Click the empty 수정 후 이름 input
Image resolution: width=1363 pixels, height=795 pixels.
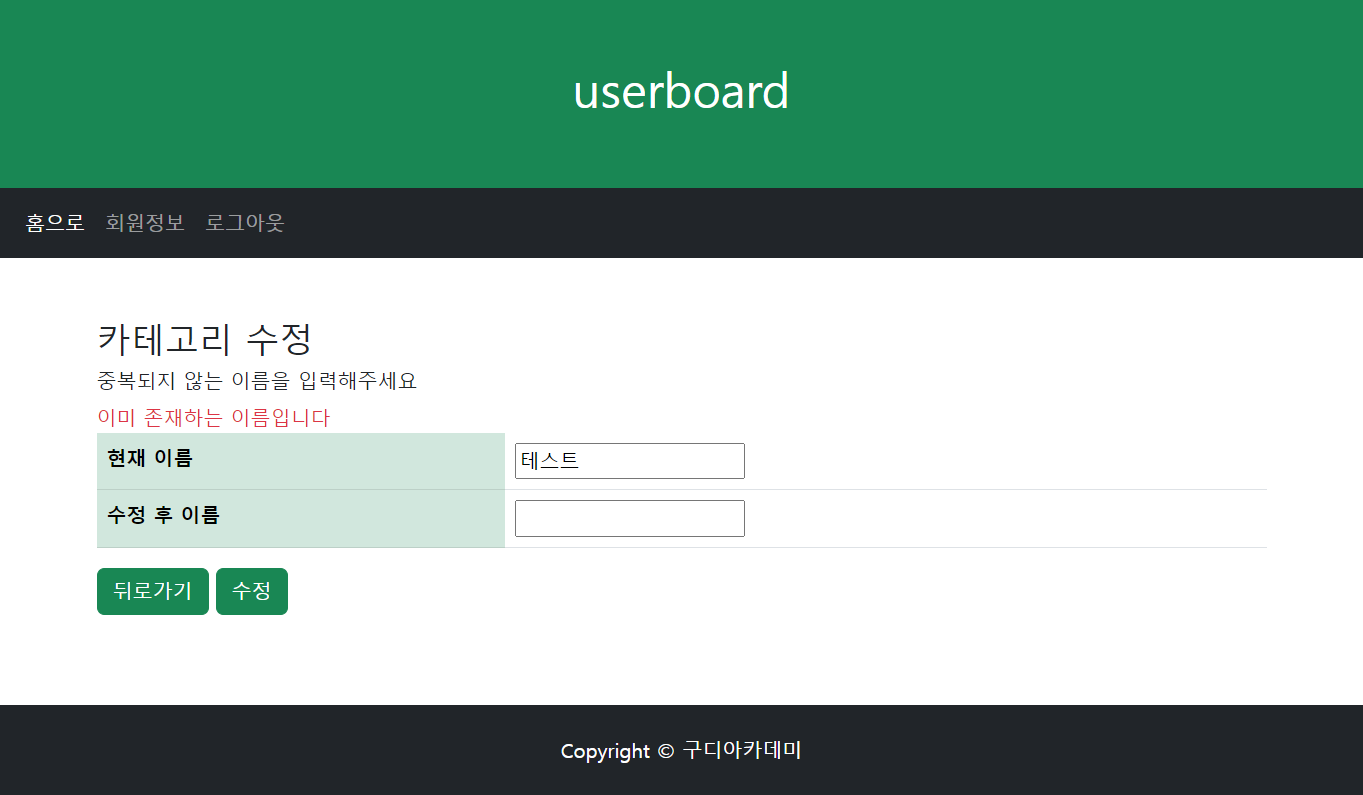tap(630, 518)
